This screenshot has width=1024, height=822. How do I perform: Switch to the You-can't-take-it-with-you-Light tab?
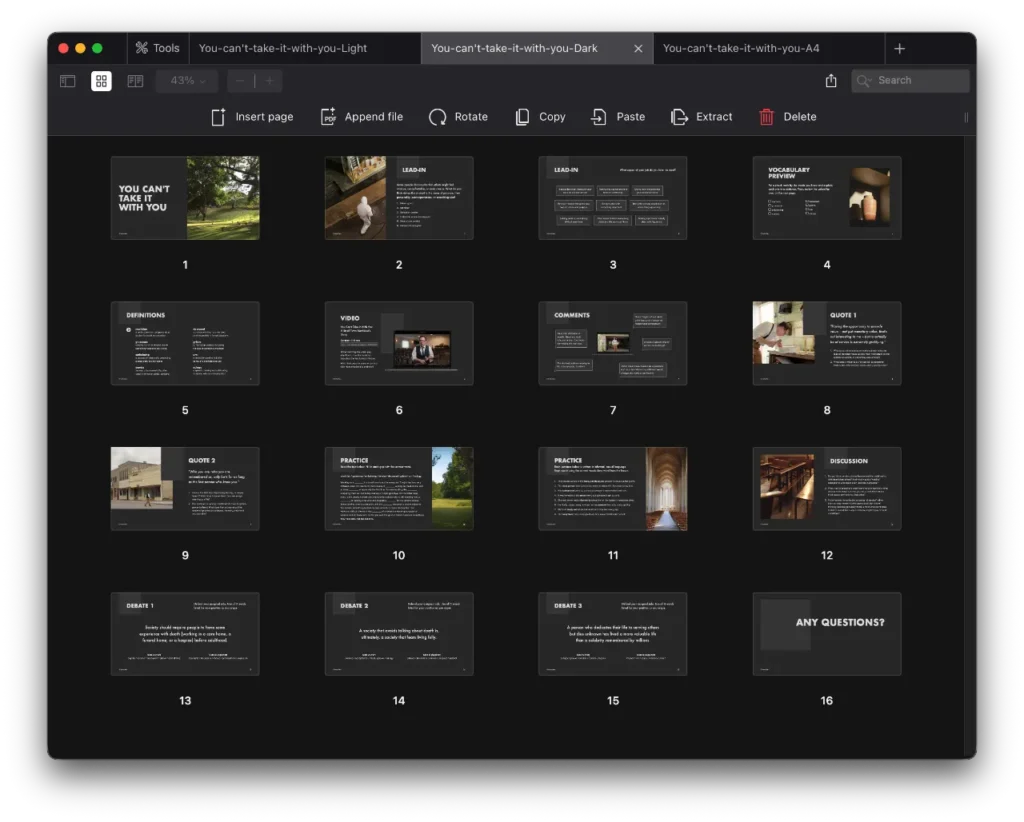tap(283, 48)
